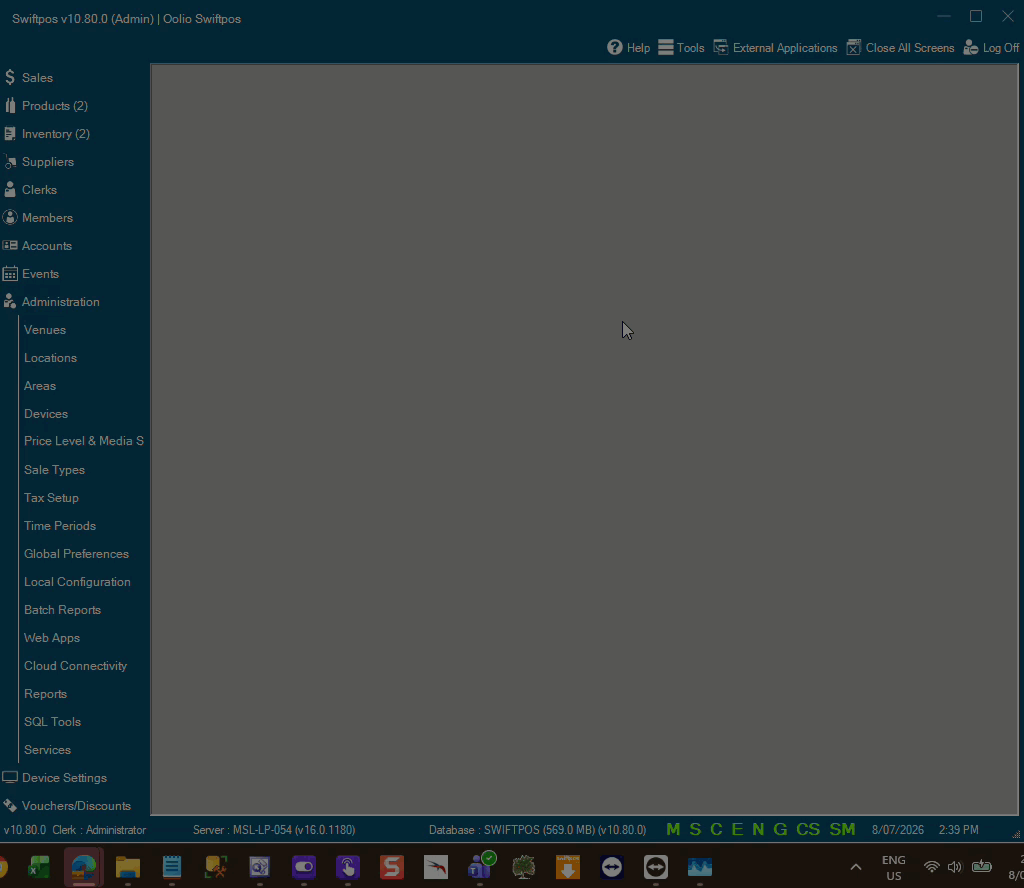Screen dimensions: 1024x888
Task: Open SQL Tools
Action: pyautogui.click(x=52, y=722)
